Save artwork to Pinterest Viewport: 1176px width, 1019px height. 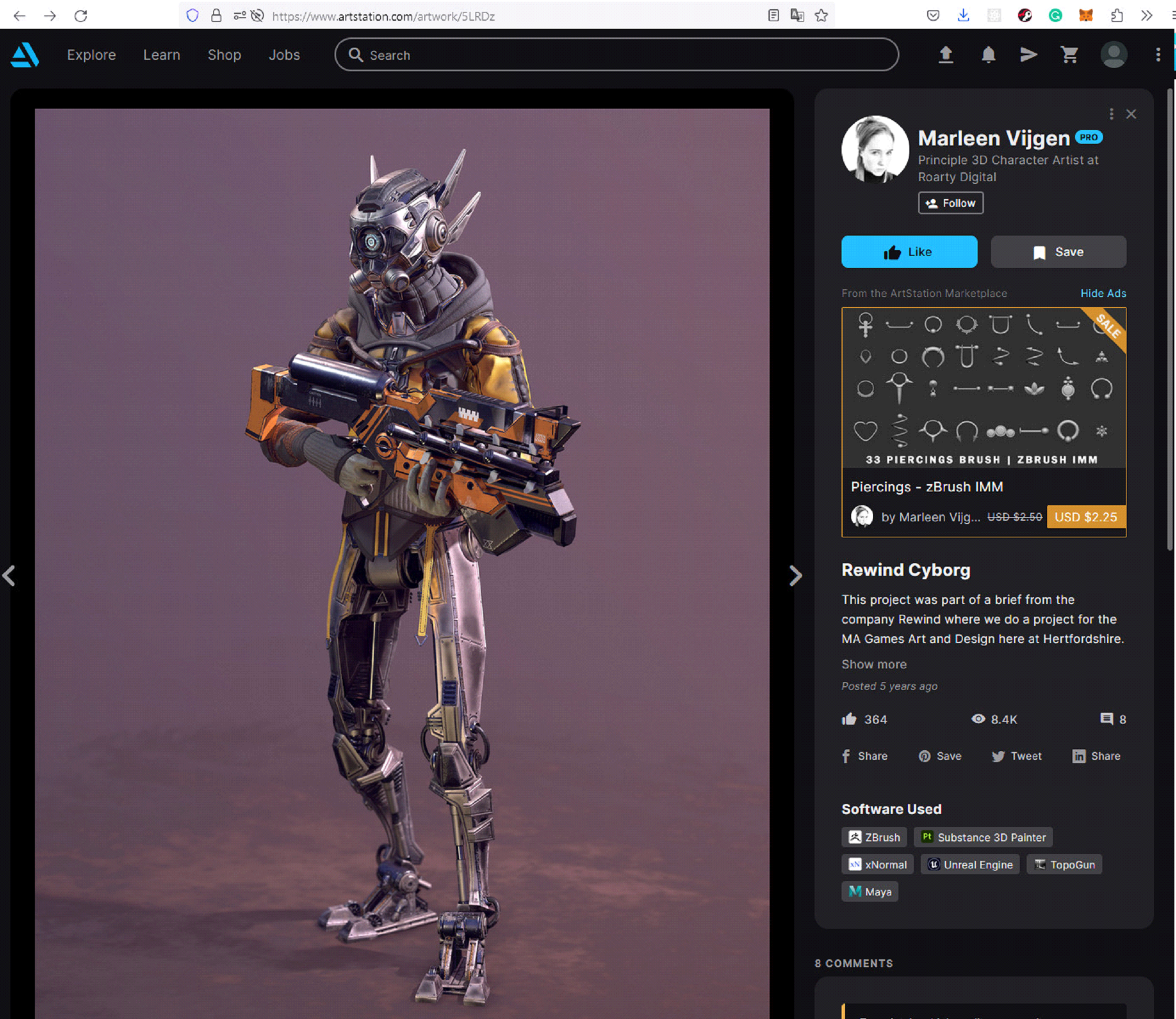940,756
